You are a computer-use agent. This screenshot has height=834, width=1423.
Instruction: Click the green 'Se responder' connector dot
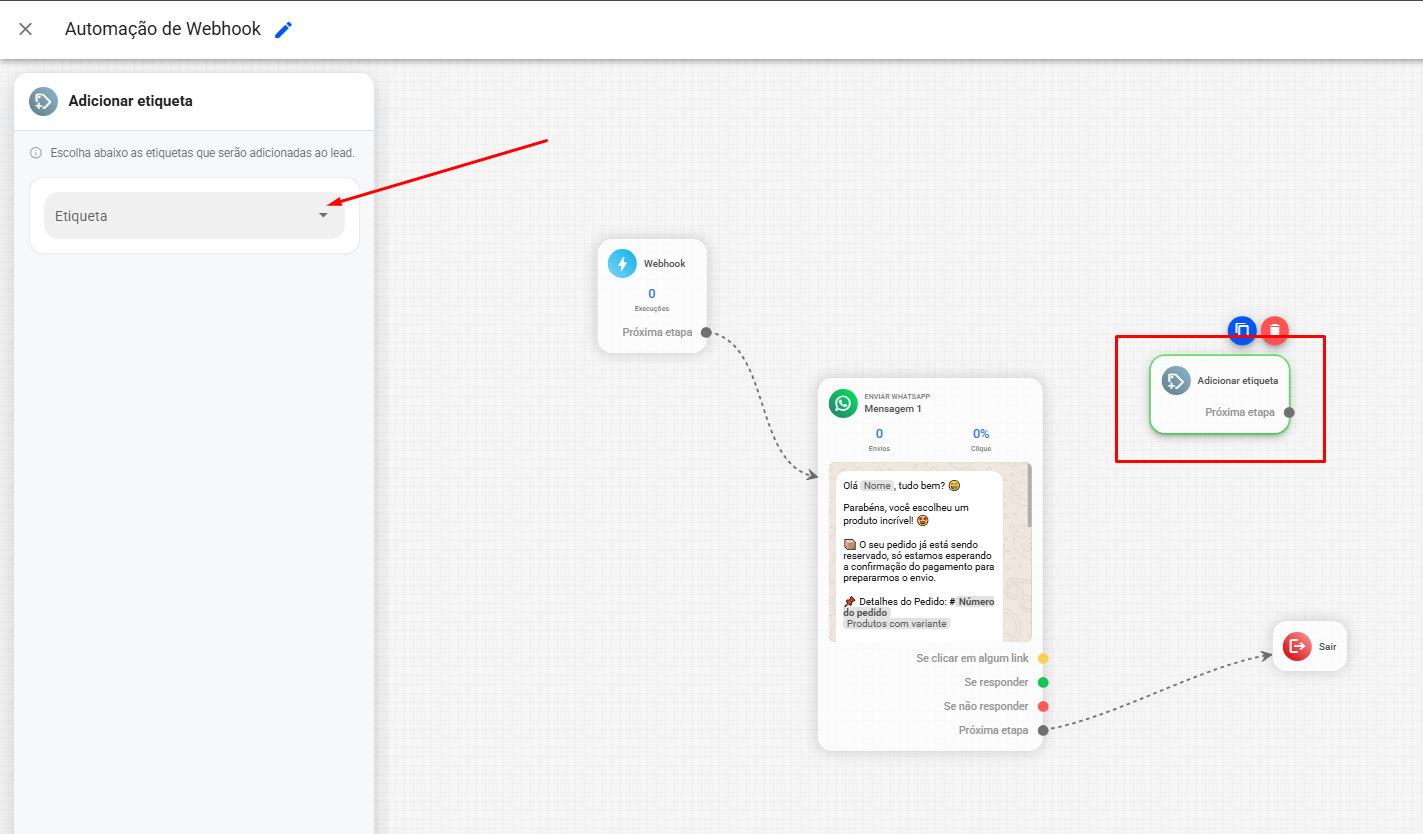1043,683
